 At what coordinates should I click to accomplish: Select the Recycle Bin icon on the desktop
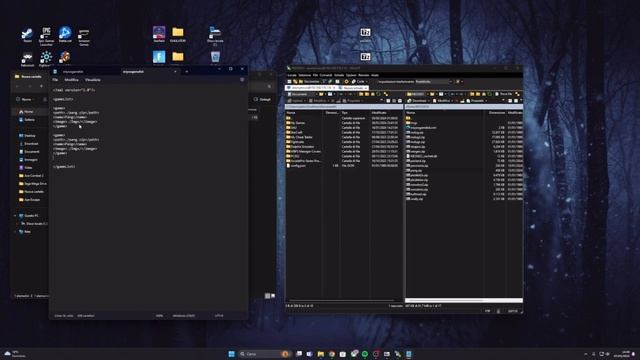coord(215,58)
